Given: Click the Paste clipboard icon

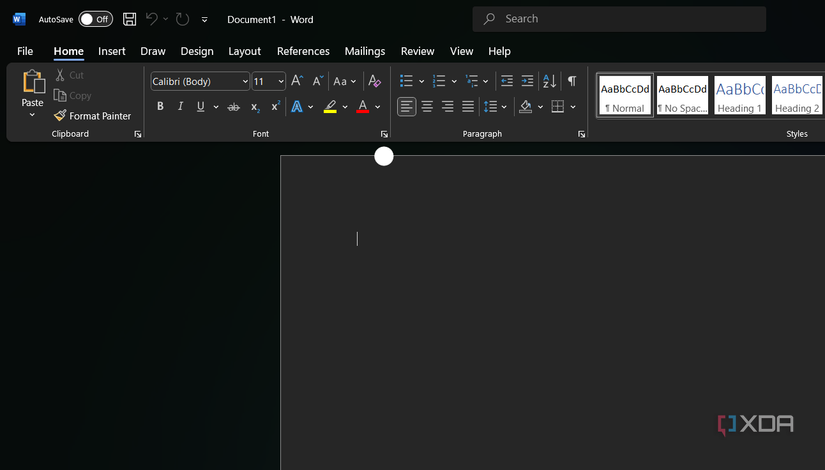Looking at the screenshot, I should tap(33, 83).
